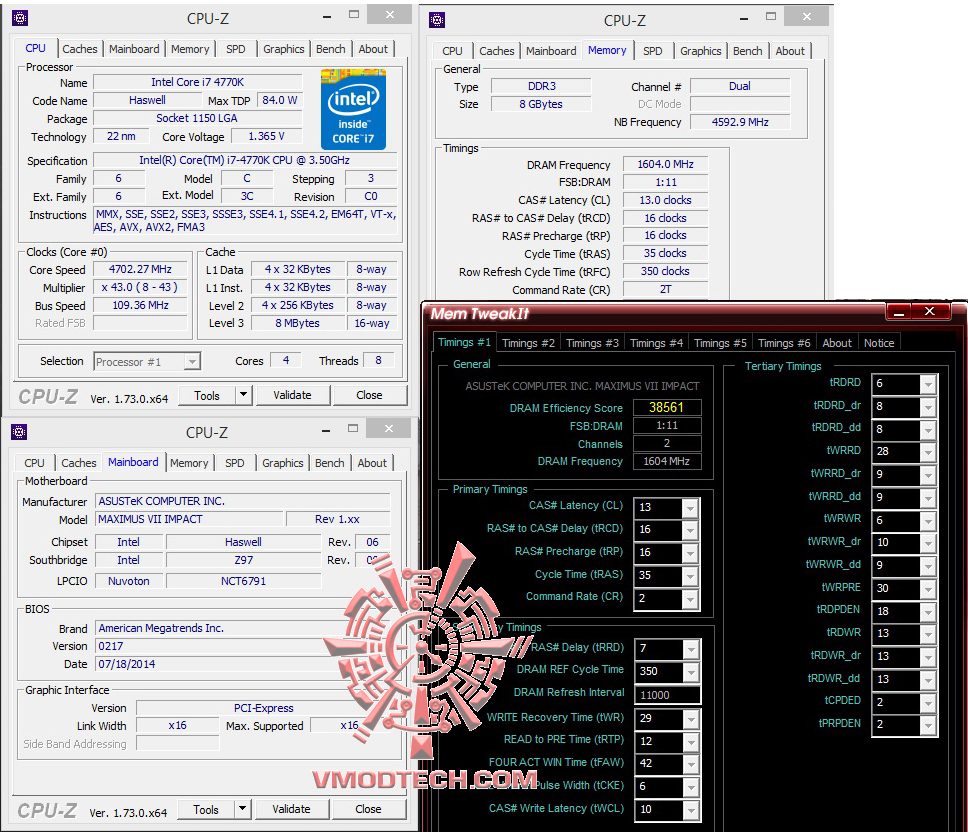This screenshot has width=968, height=832.
Task: Expand the Tools dropdown arrow in the CPU window
Action: pyautogui.click(x=244, y=394)
